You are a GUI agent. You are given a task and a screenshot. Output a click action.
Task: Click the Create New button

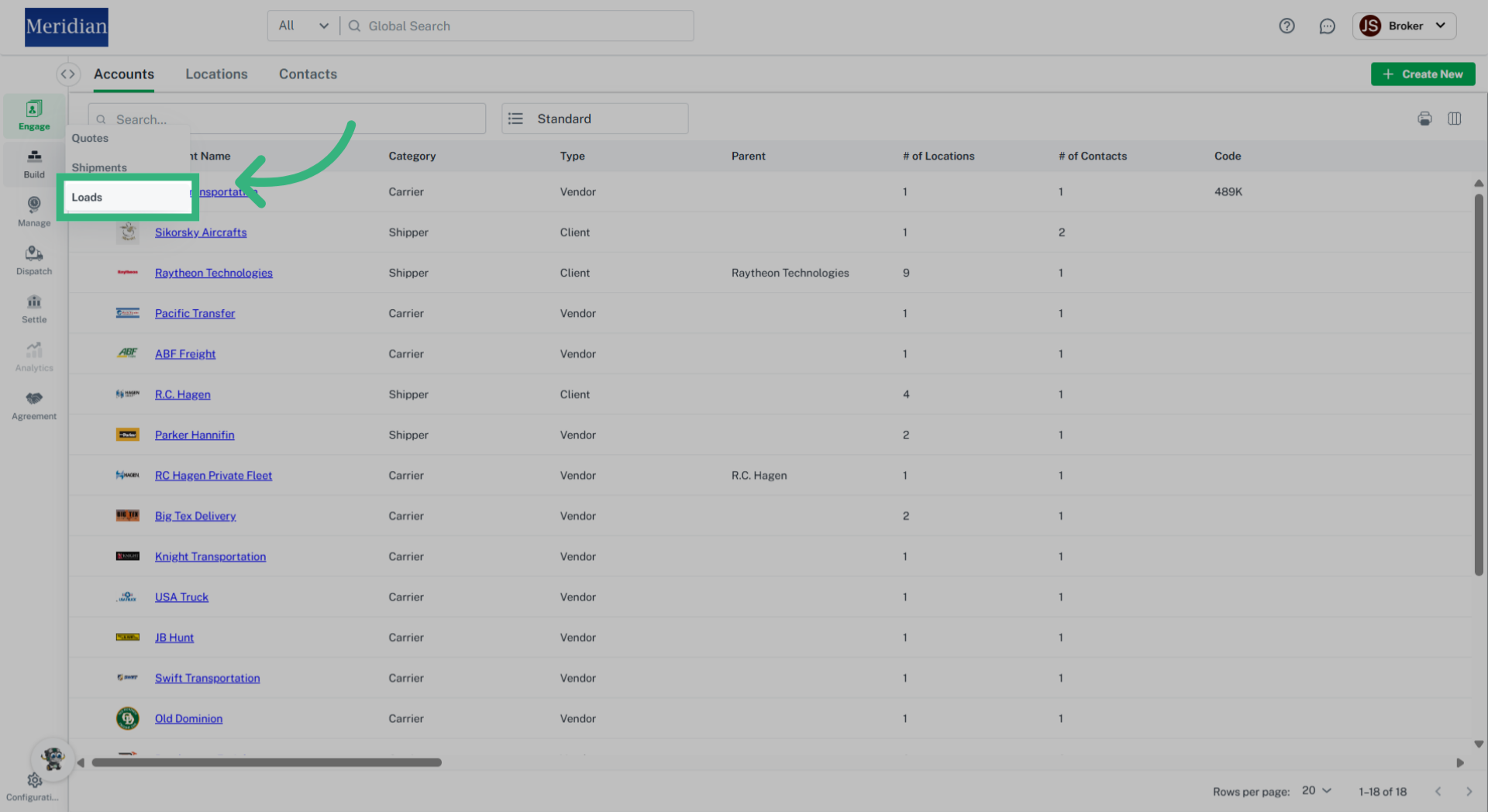pyautogui.click(x=1422, y=74)
